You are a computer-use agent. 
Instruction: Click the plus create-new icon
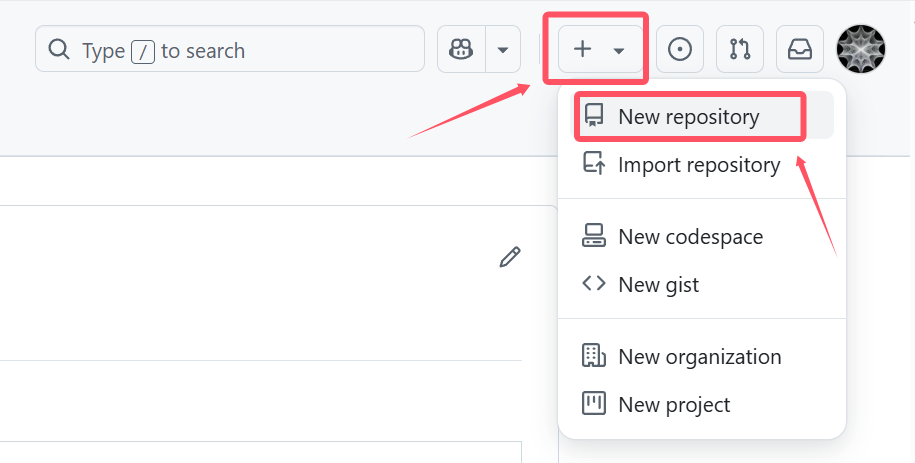(582, 49)
